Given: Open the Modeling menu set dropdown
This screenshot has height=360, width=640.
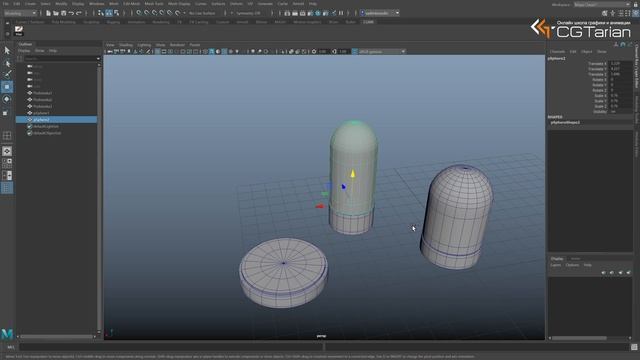Looking at the screenshot, I should tap(20, 13).
